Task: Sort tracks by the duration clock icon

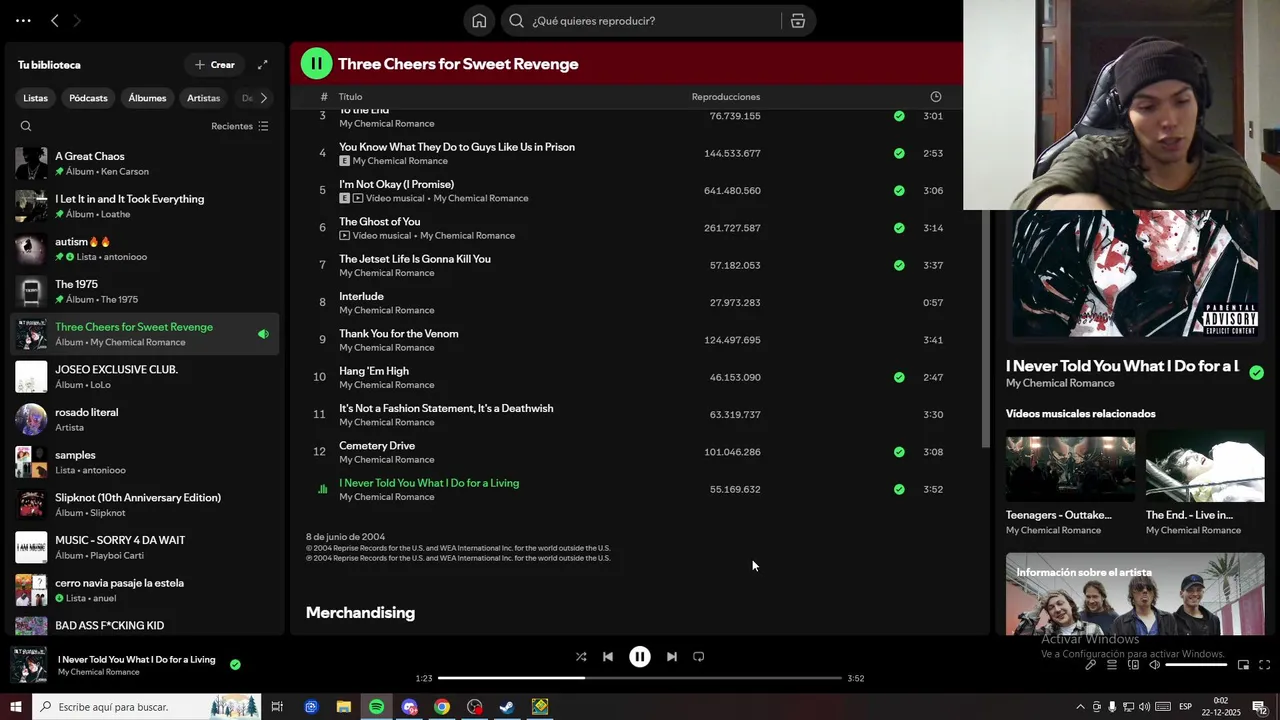Action: pyautogui.click(x=936, y=97)
